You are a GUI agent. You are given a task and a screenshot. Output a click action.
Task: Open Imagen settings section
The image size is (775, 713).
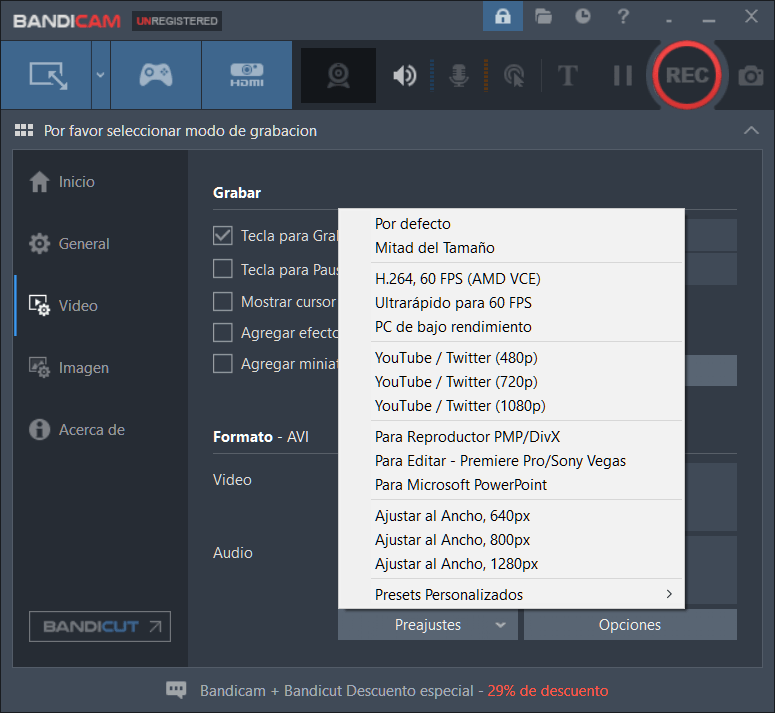click(69, 368)
